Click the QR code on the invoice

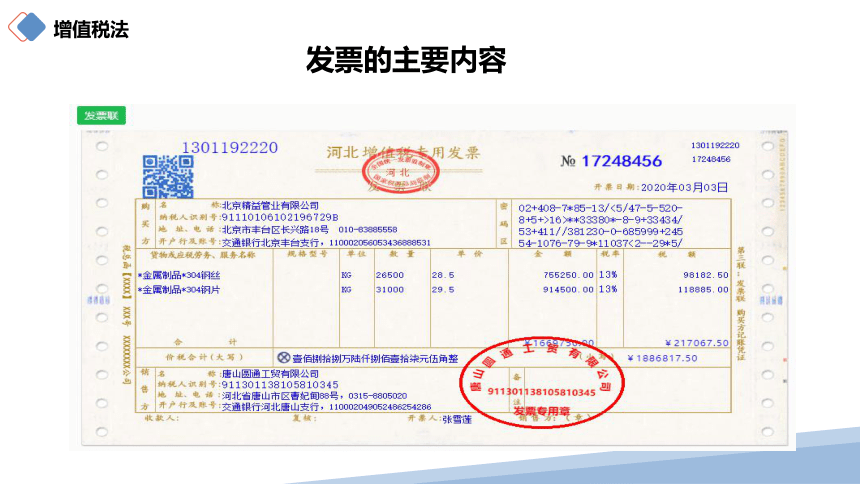pyautogui.click(x=168, y=177)
